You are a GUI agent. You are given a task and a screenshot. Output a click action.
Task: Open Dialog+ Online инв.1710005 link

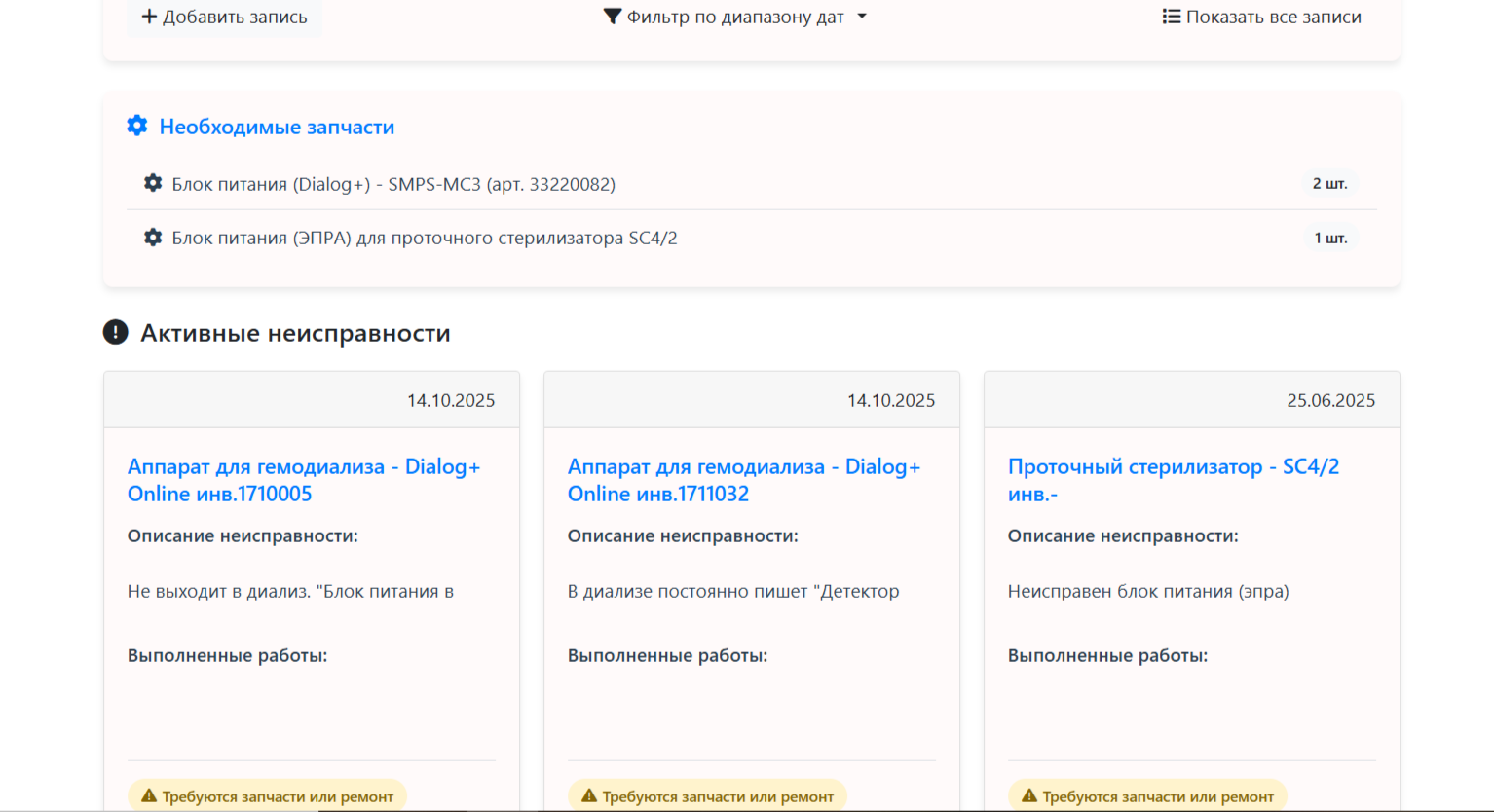point(304,480)
